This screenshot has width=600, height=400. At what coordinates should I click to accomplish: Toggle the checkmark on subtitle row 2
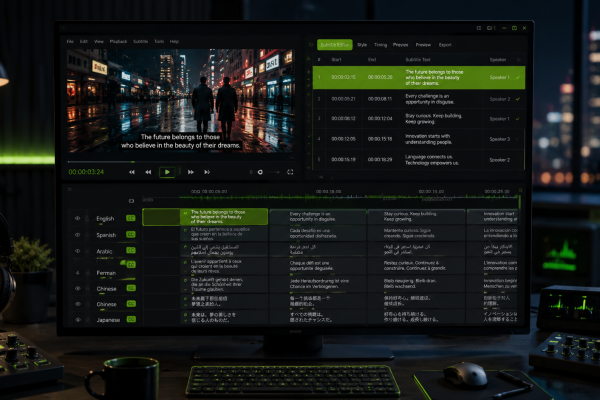click(518, 99)
